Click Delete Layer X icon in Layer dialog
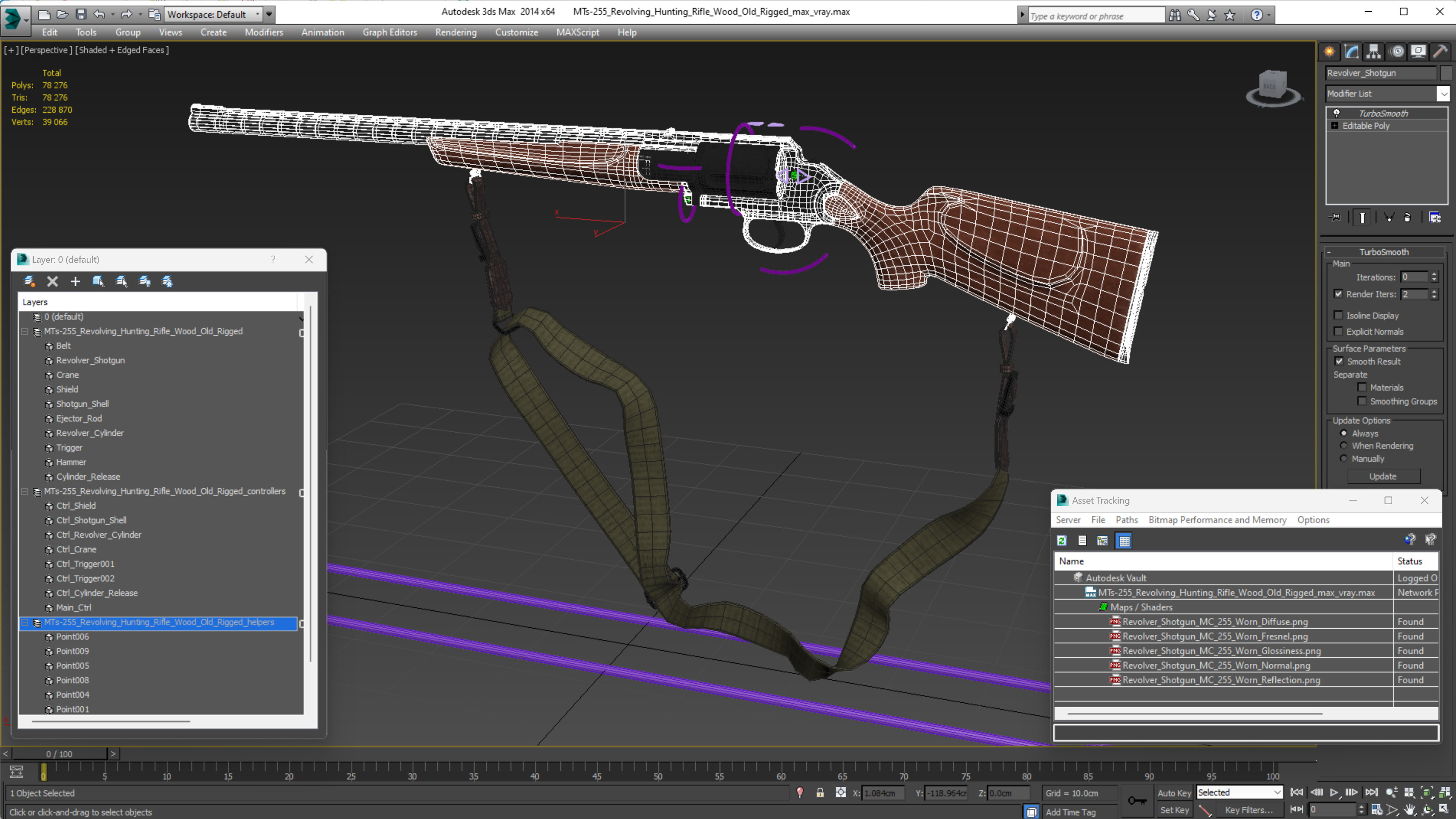1456x819 pixels. (x=53, y=281)
